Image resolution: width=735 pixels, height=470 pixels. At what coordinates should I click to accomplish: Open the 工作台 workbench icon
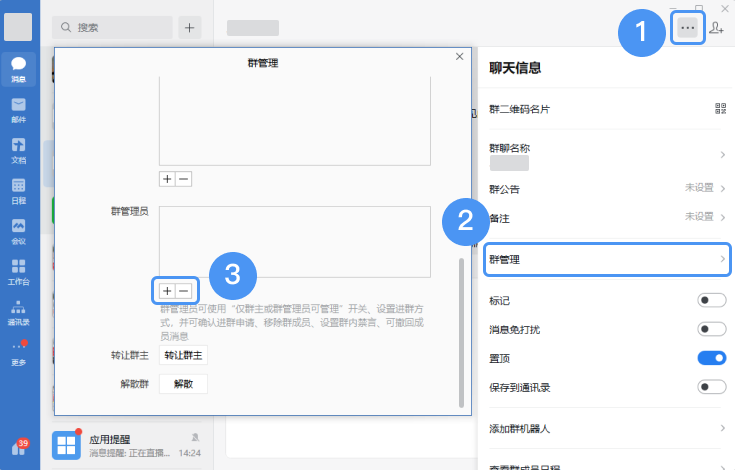pyautogui.click(x=19, y=270)
